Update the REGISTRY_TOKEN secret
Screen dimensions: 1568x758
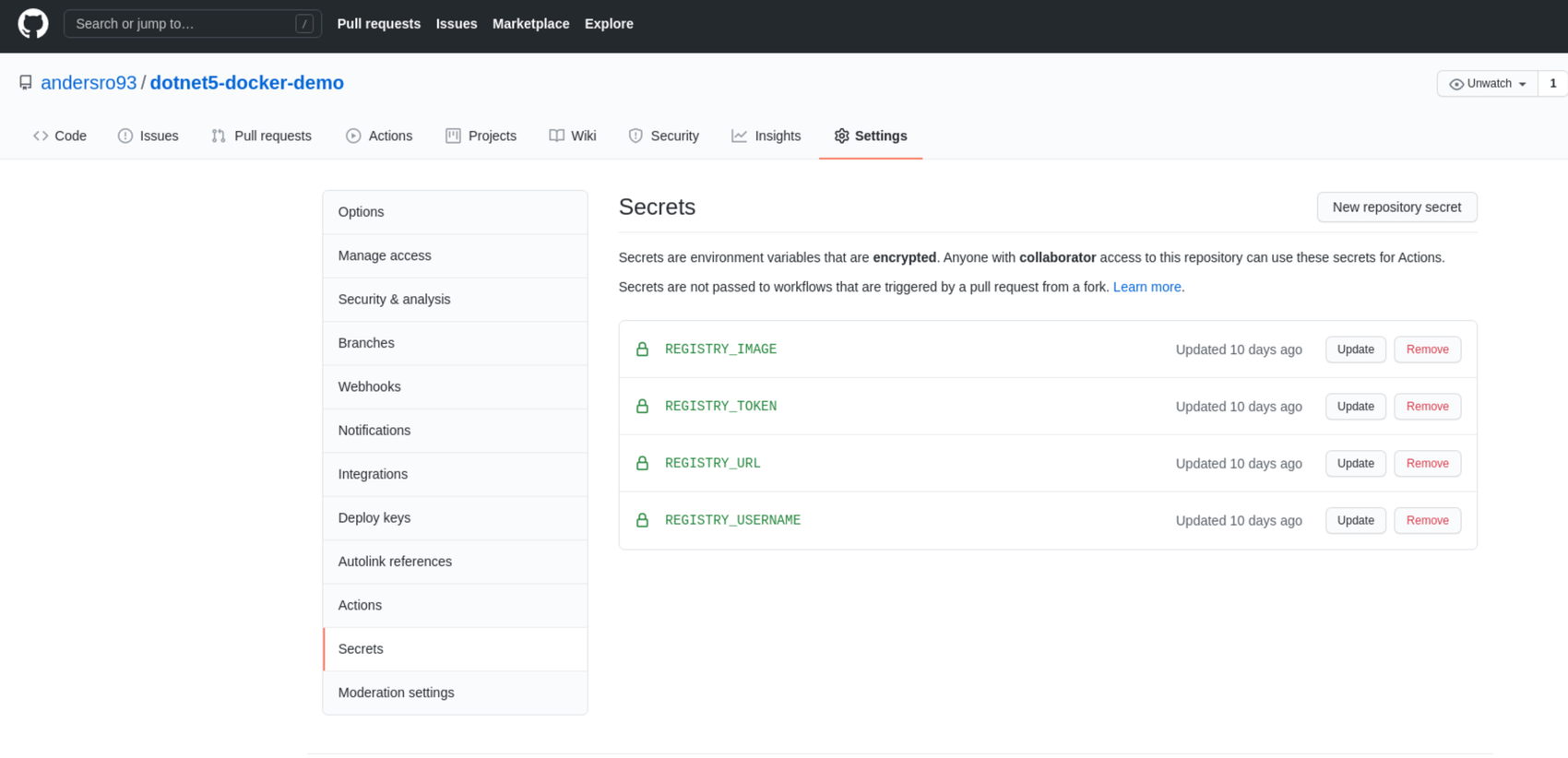(x=1356, y=407)
